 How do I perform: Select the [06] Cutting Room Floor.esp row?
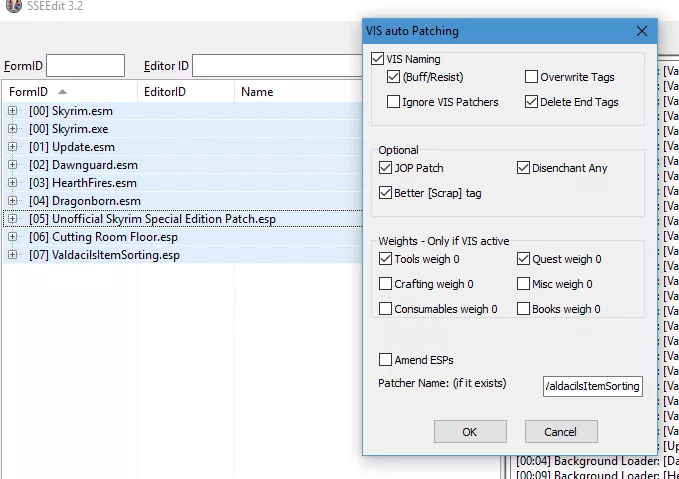pos(182,237)
